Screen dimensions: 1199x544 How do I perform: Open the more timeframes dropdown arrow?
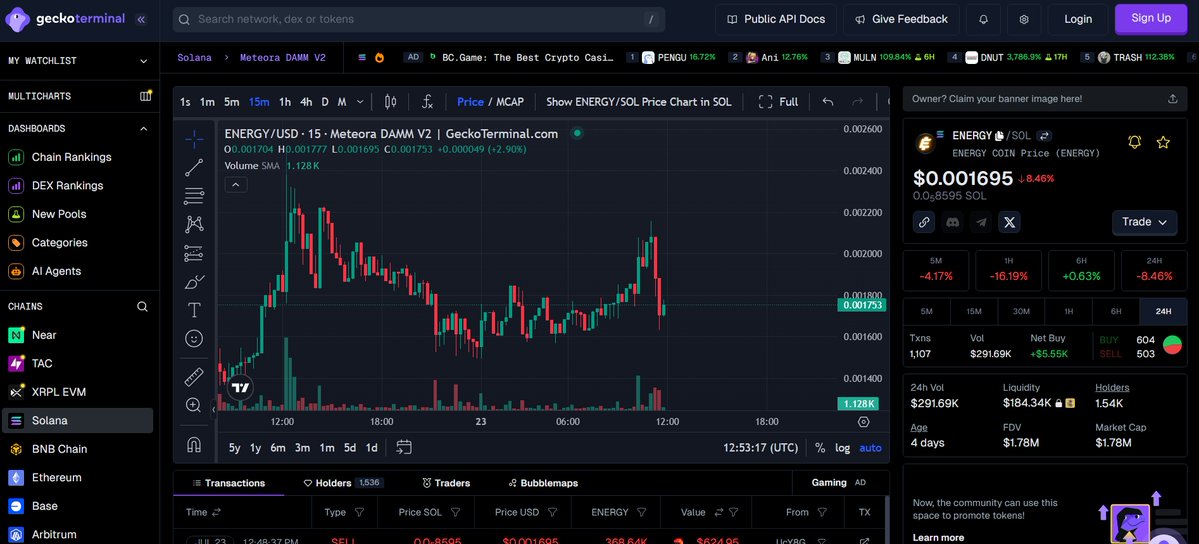(x=360, y=102)
